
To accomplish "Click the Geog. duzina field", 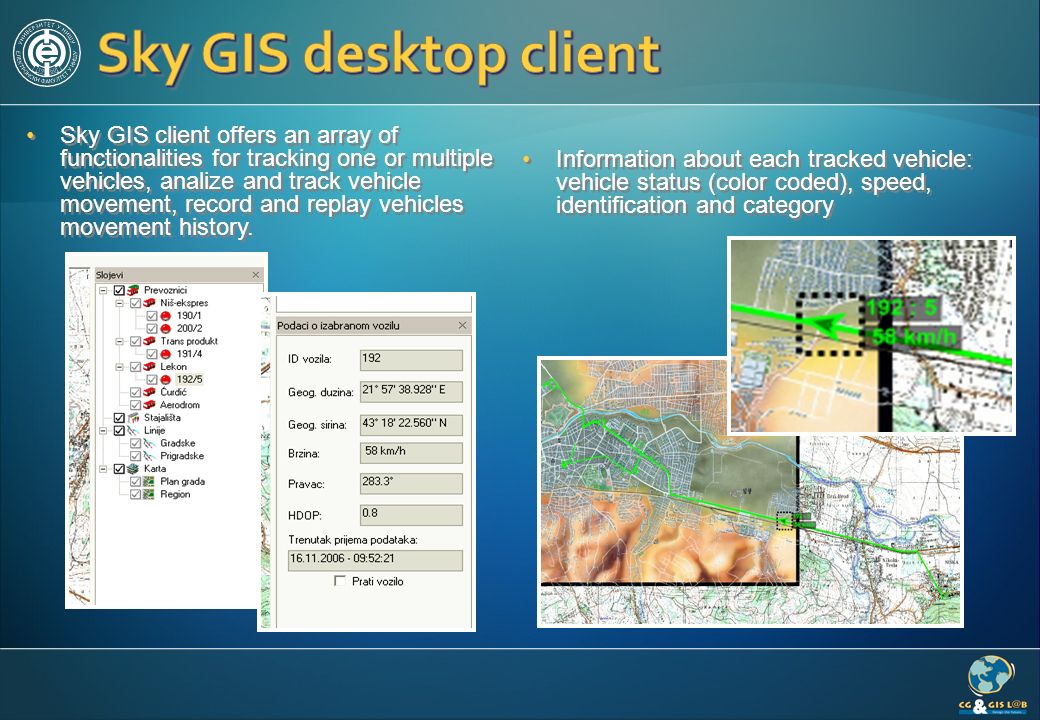I will click(x=411, y=392).
